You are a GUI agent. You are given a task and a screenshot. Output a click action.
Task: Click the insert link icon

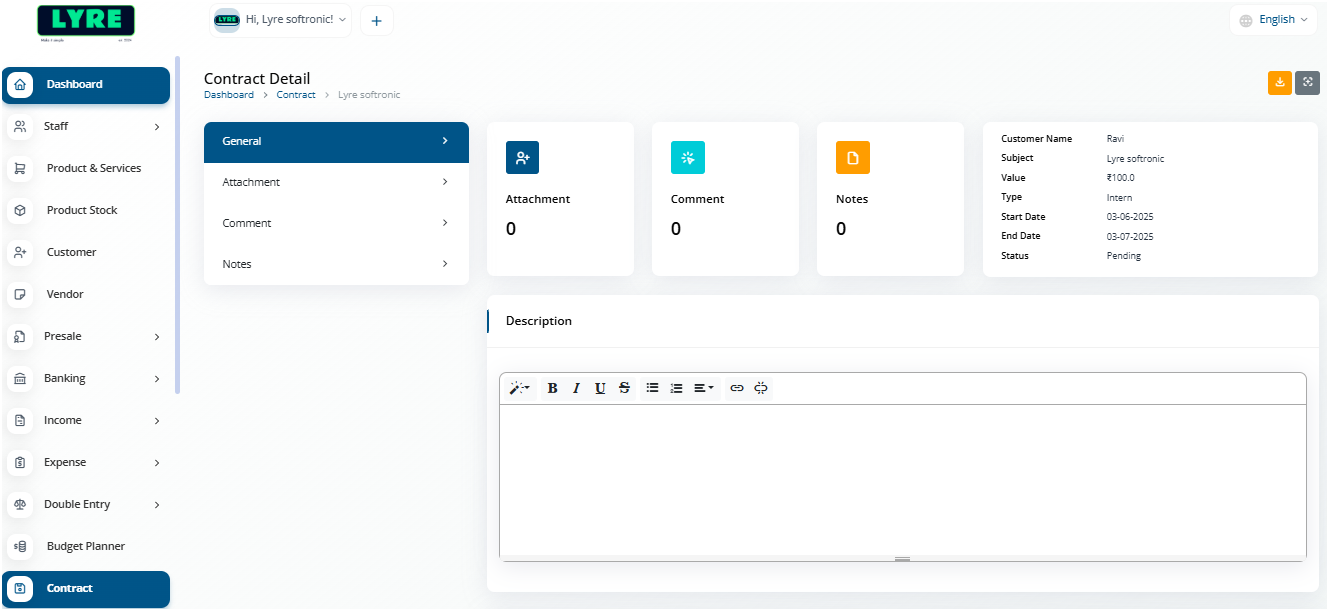pyautogui.click(x=737, y=388)
